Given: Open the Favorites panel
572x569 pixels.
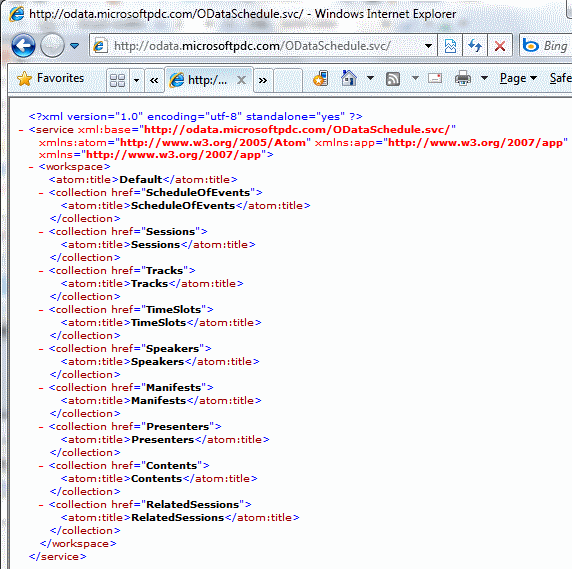Looking at the screenshot, I should point(50,78).
